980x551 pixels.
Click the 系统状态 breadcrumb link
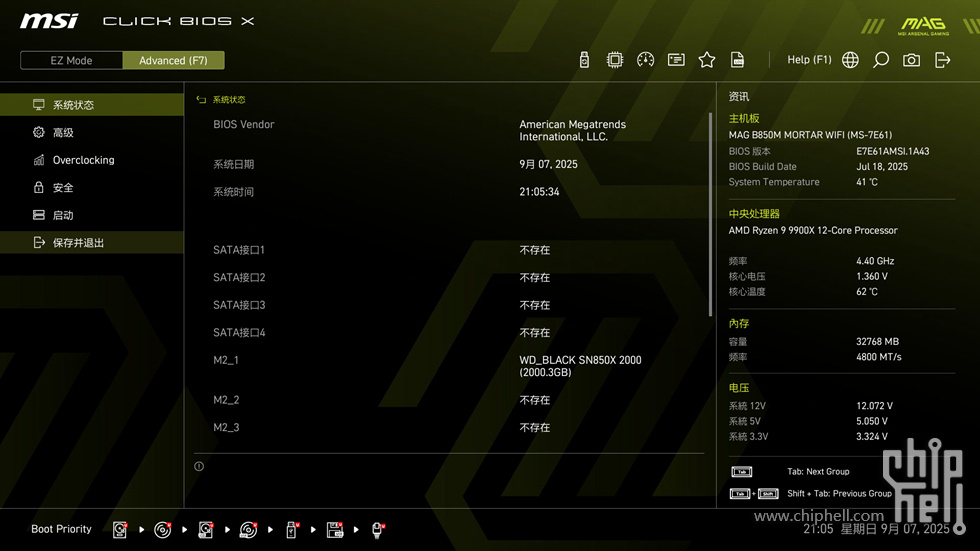pyautogui.click(x=229, y=100)
